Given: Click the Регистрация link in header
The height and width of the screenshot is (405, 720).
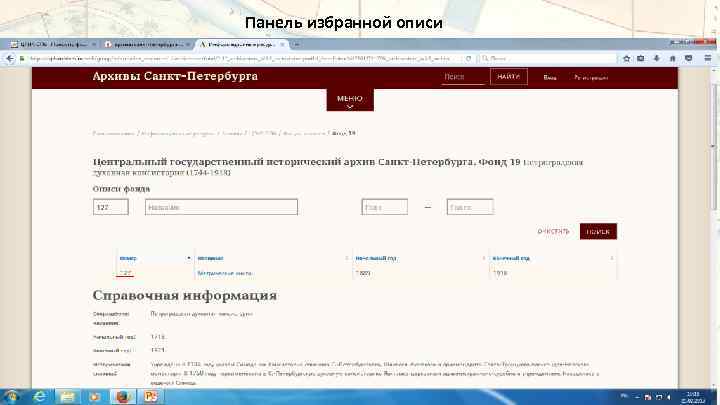Looking at the screenshot, I should 591,78.
